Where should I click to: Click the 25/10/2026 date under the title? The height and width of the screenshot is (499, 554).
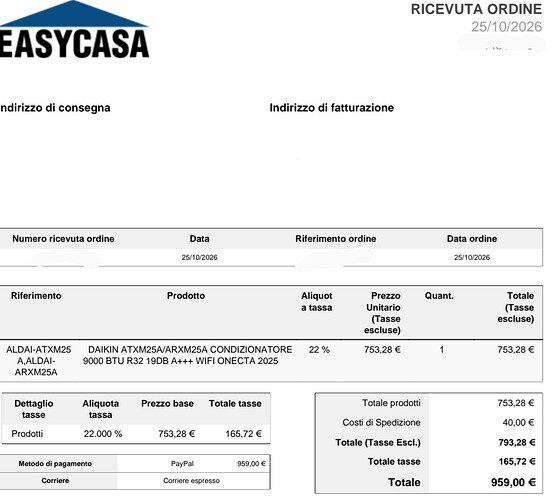(506, 27)
